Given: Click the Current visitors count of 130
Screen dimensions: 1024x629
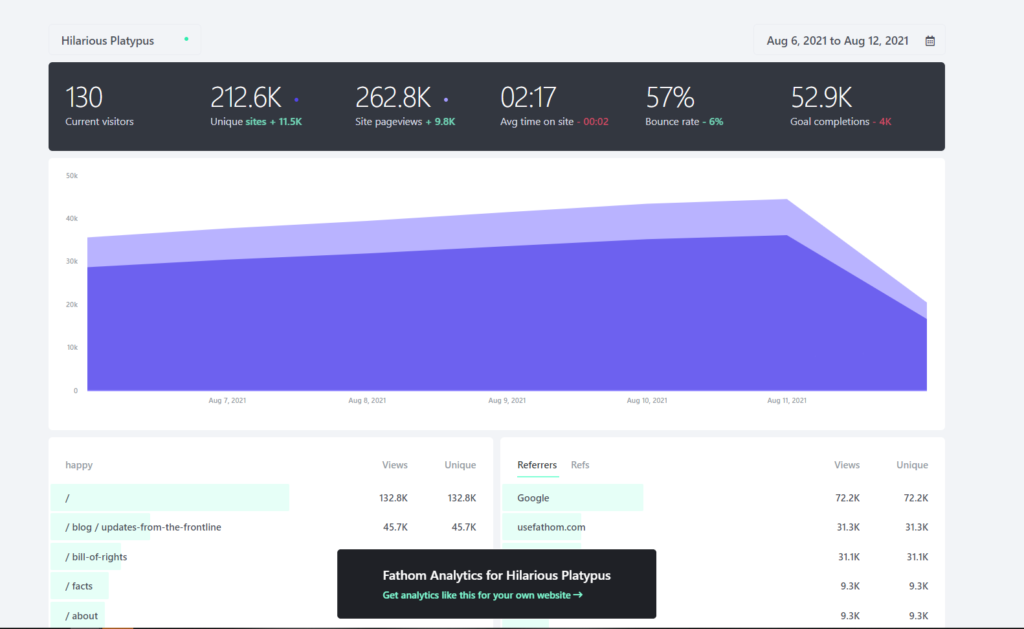Looking at the screenshot, I should [x=84, y=98].
